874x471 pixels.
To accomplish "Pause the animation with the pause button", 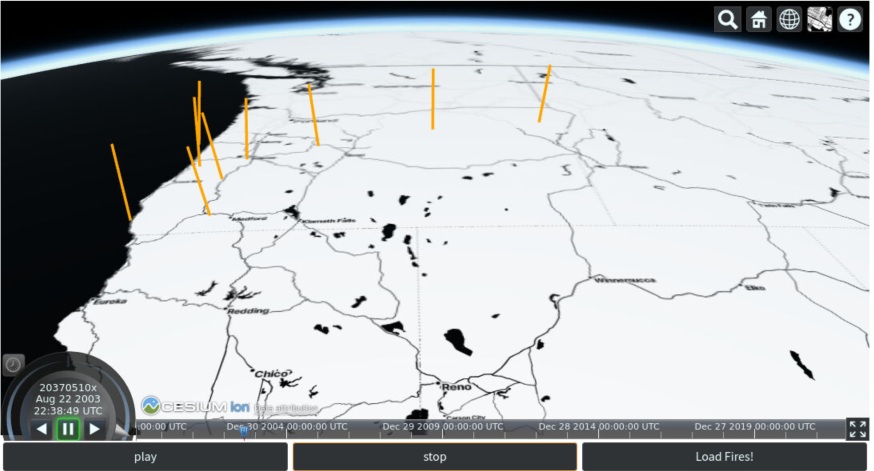I will [x=68, y=429].
